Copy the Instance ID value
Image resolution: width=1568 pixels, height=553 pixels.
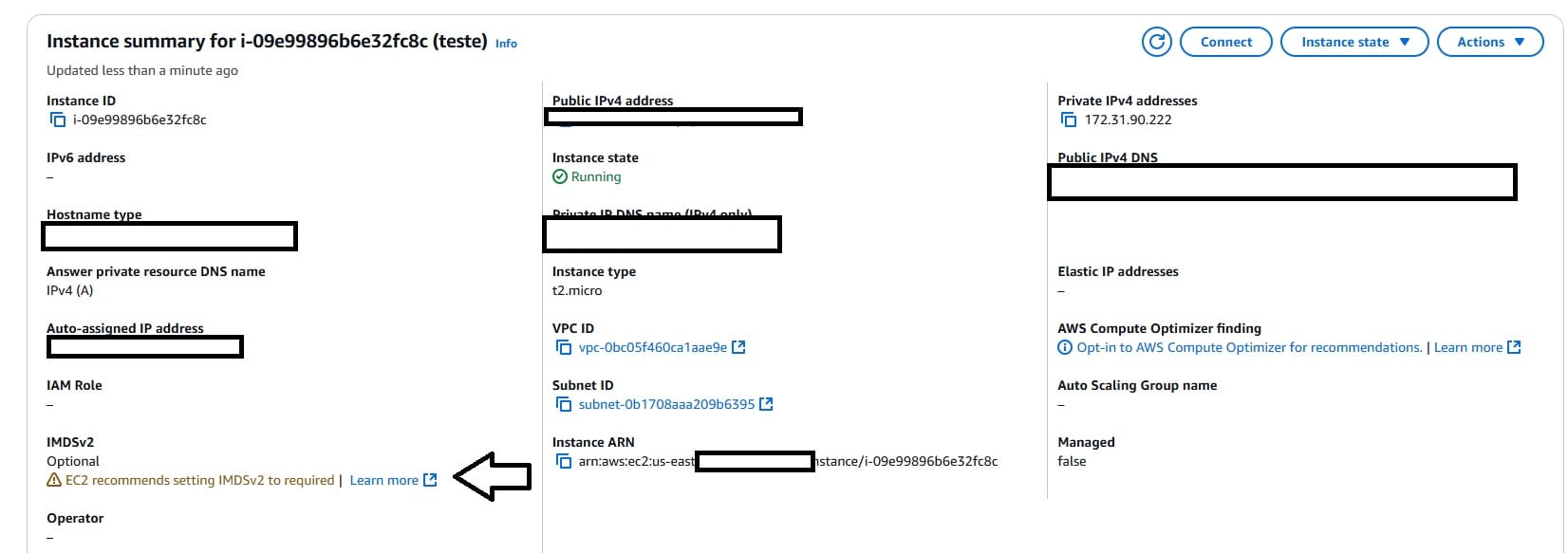(58, 120)
